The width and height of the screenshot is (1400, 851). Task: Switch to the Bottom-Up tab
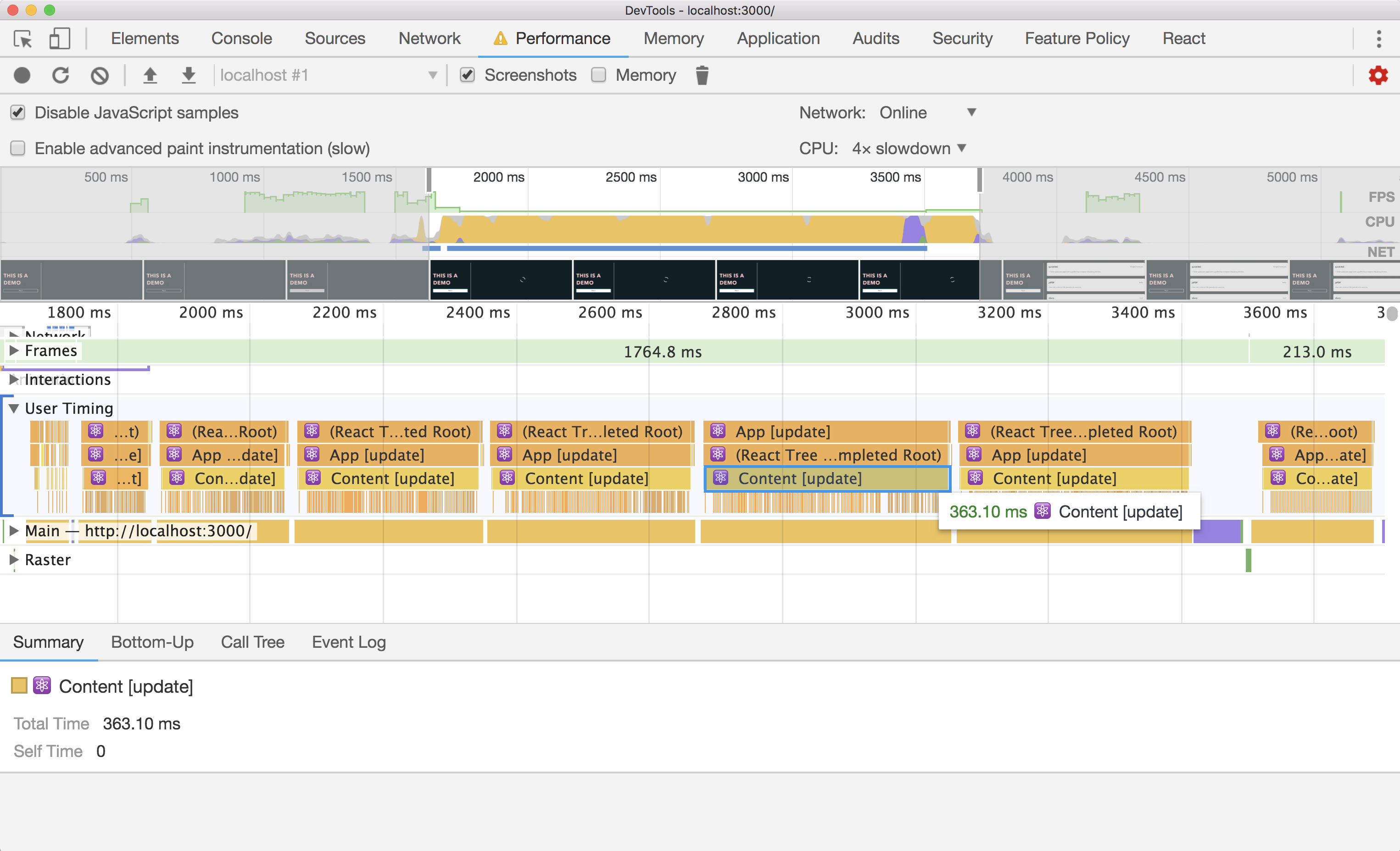[x=152, y=642]
